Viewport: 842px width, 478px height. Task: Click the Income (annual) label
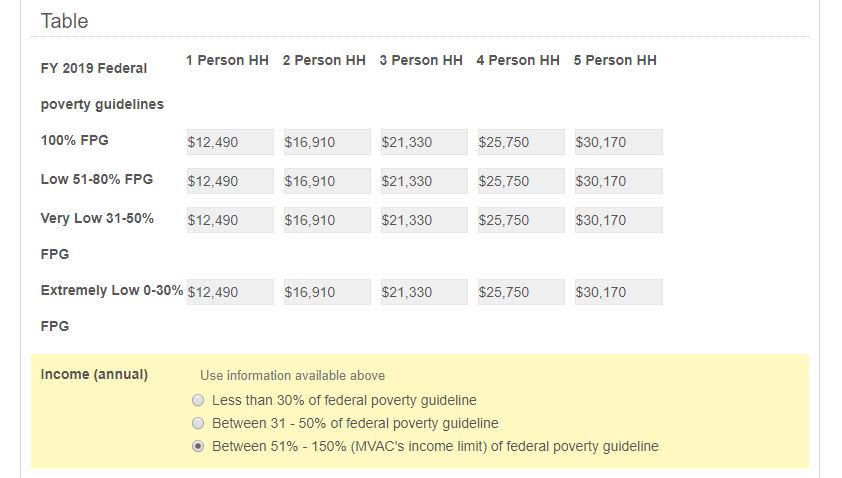click(x=94, y=374)
